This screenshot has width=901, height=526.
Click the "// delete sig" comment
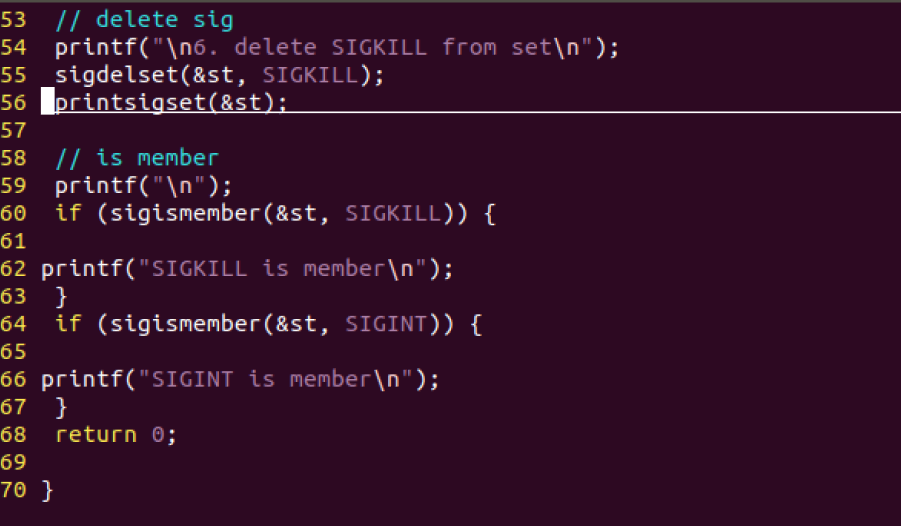[x=144, y=19]
